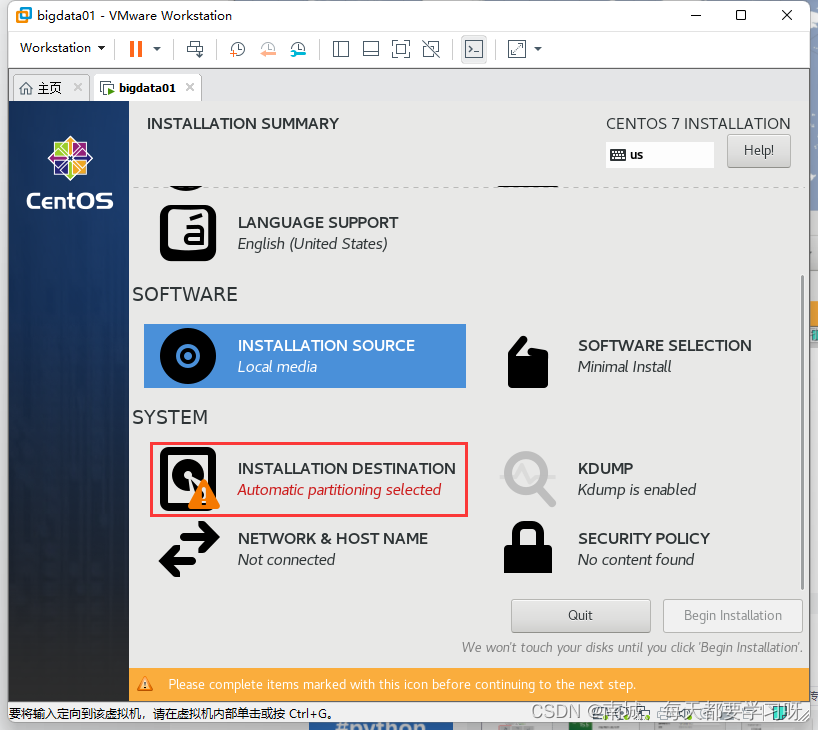Click the Help! button
818x730 pixels.
(x=759, y=151)
